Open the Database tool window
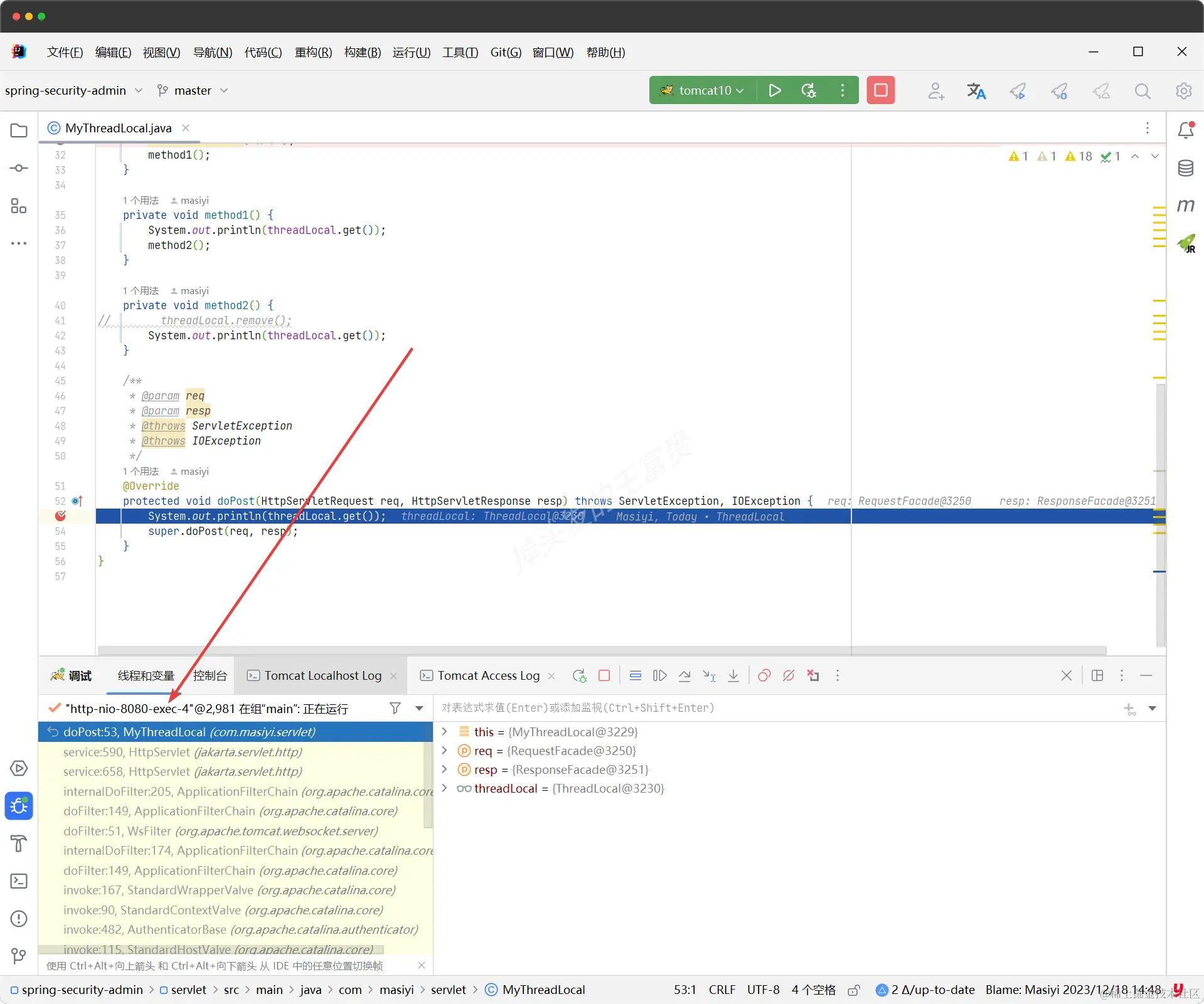Screen dimensions: 1204x1004 pos(1186,168)
